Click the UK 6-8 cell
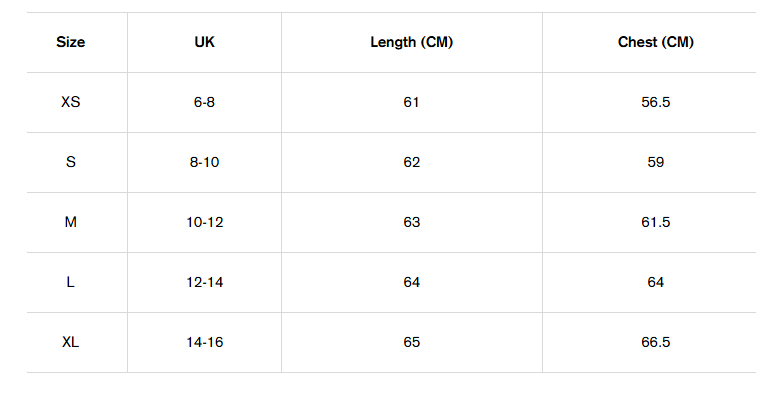 pos(204,102)
